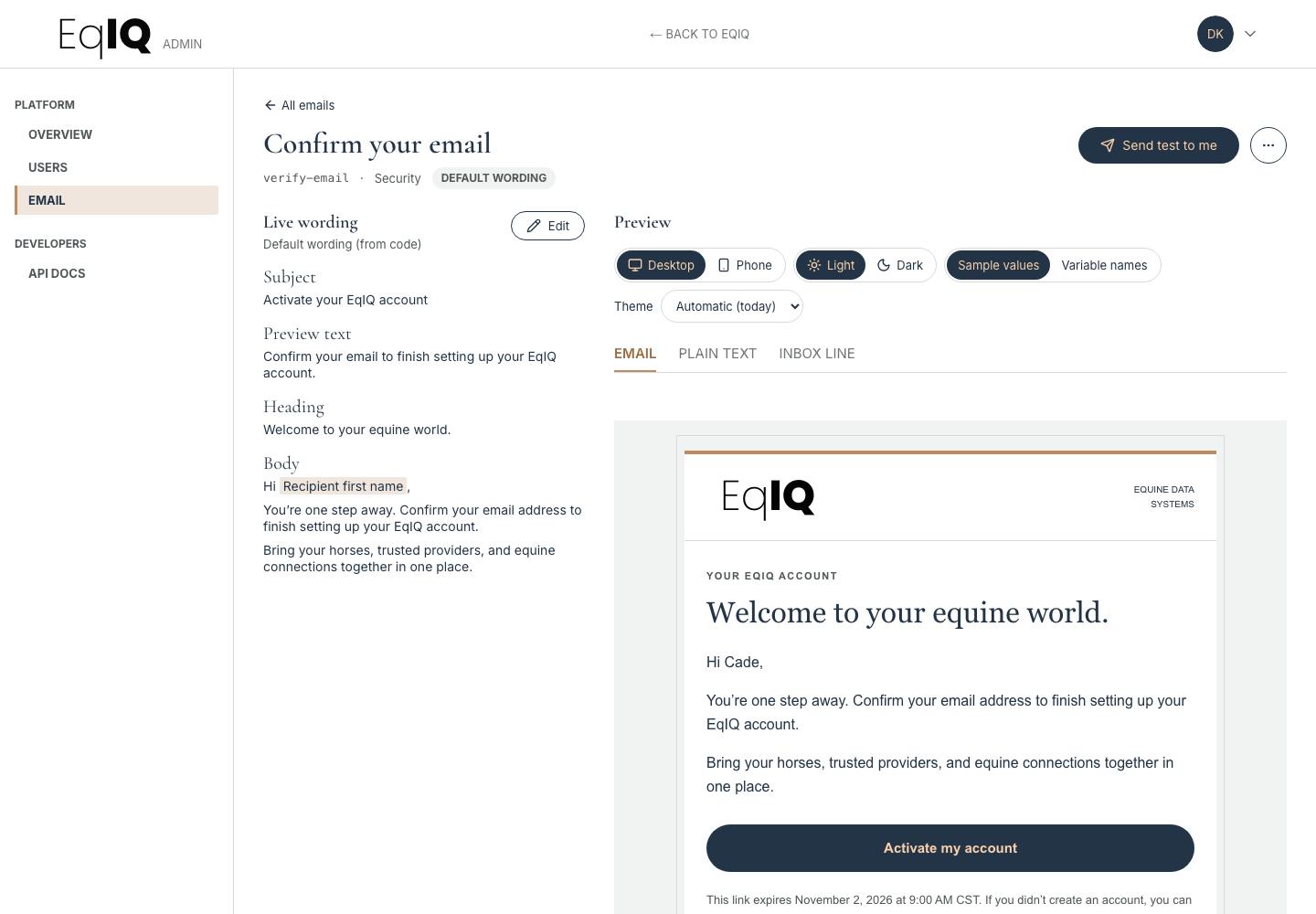Image resolution: width=1316 pixels, height=914 pixels.
Task: Click the Send test to me button
Action: (1158, 145)
